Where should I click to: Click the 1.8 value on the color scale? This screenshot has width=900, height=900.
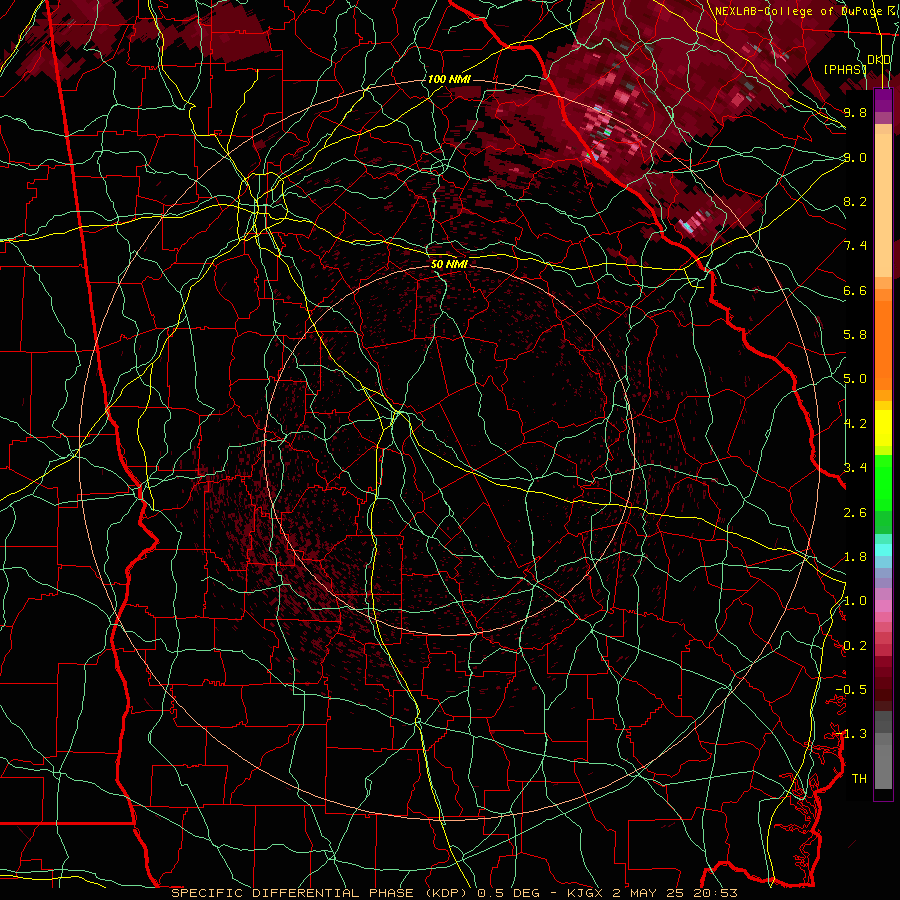(x=855, y=557)
